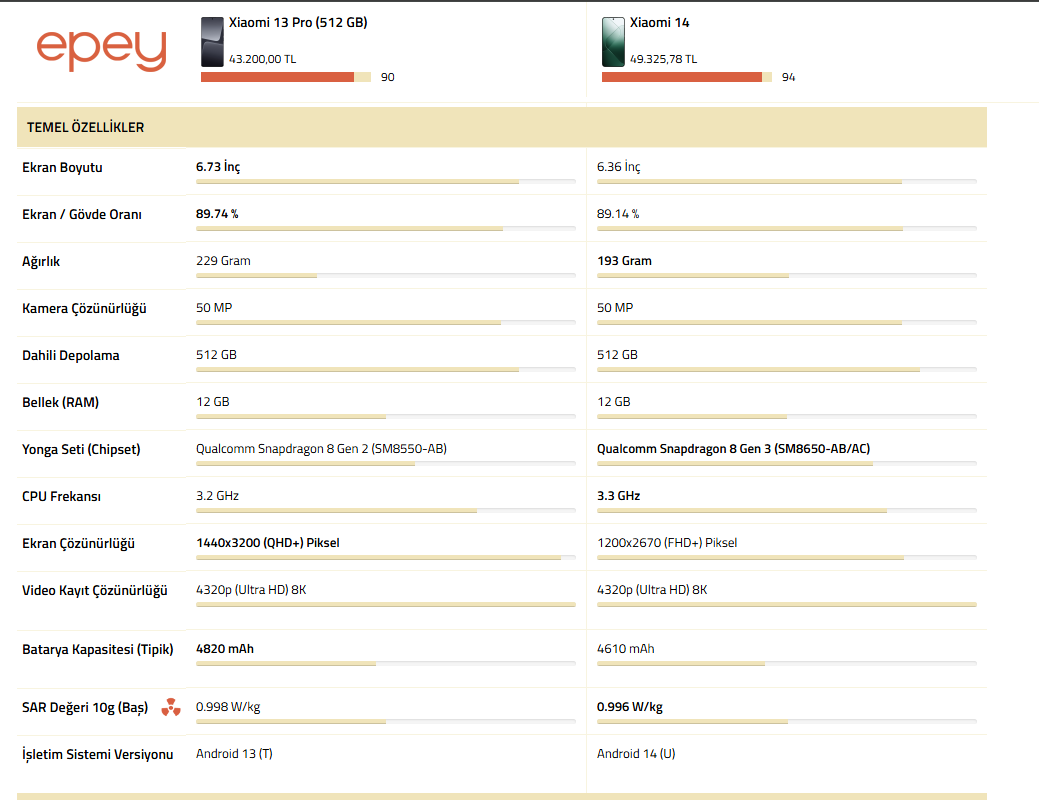Select the 3.3 GHz value
This screenshot has width=1039, height=800.
tap(618, 496)
